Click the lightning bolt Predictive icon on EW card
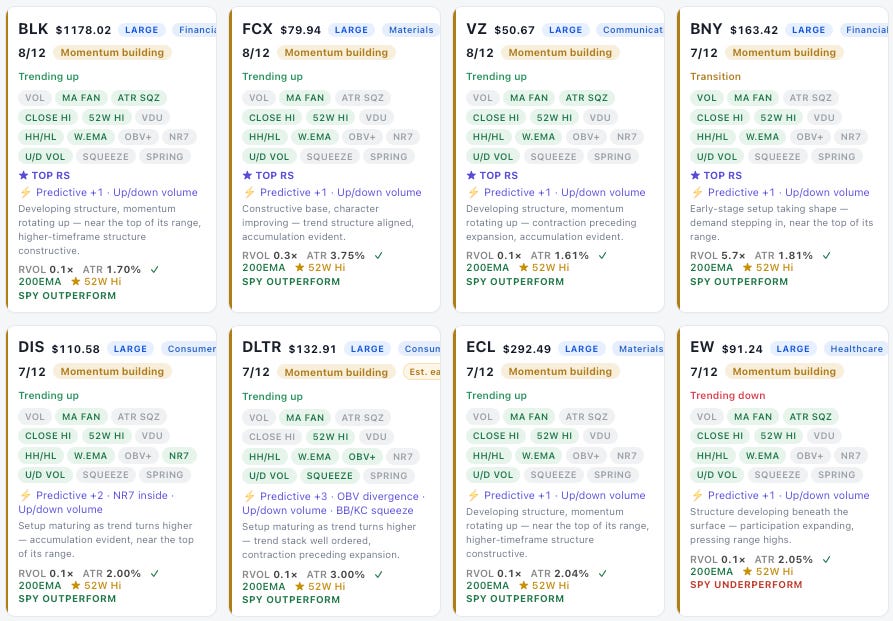 [x=696, y=495]
